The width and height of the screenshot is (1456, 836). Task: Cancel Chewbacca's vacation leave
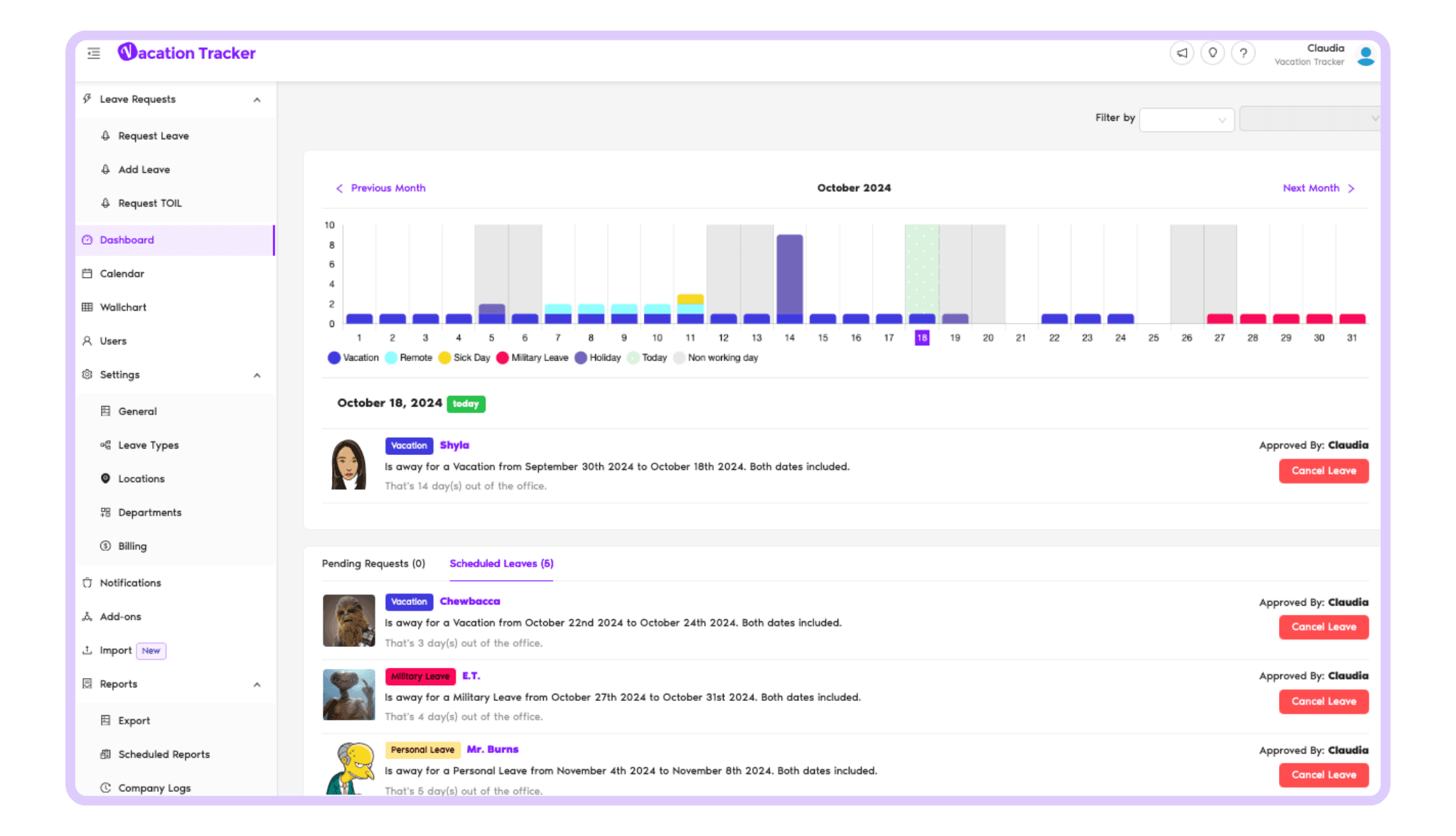pos(1323,627)
